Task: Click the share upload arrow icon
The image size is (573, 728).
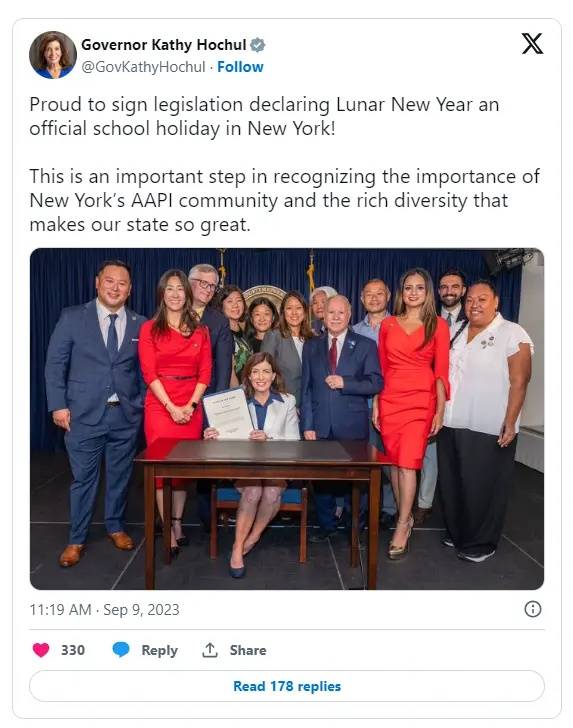Action: tap(210, 650)
